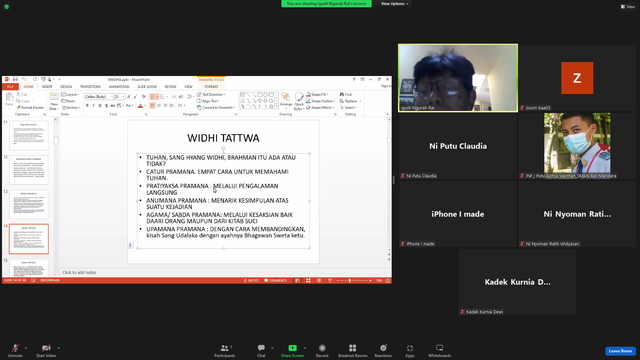The image size is (640, 360).
Task: Toggle bullet list formatting
Action: pyautogui.click(x=153, y=97)
